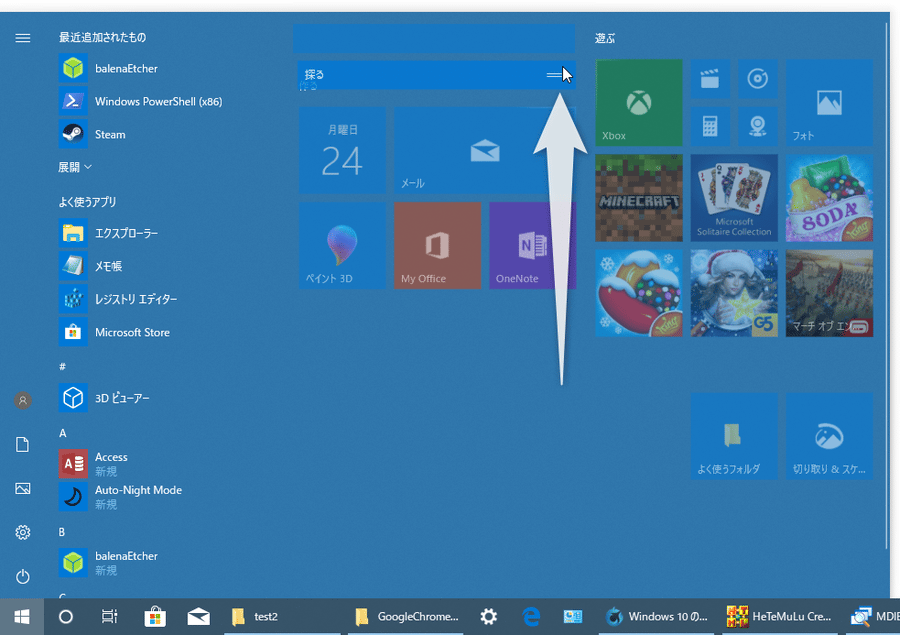Viewport: 900px width, 635px height.
Task: Click the A letter header in app list
Action: click(63, 433)
